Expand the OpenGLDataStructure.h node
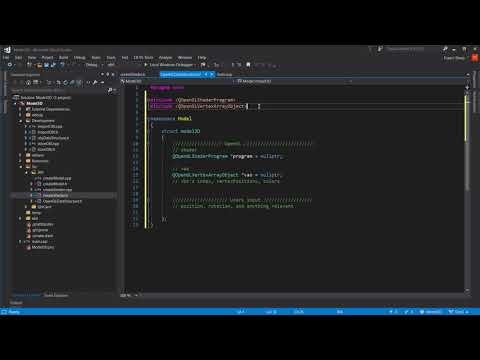Image resolution: width=480 pixels, height=360 pixels. pos(32,201)
